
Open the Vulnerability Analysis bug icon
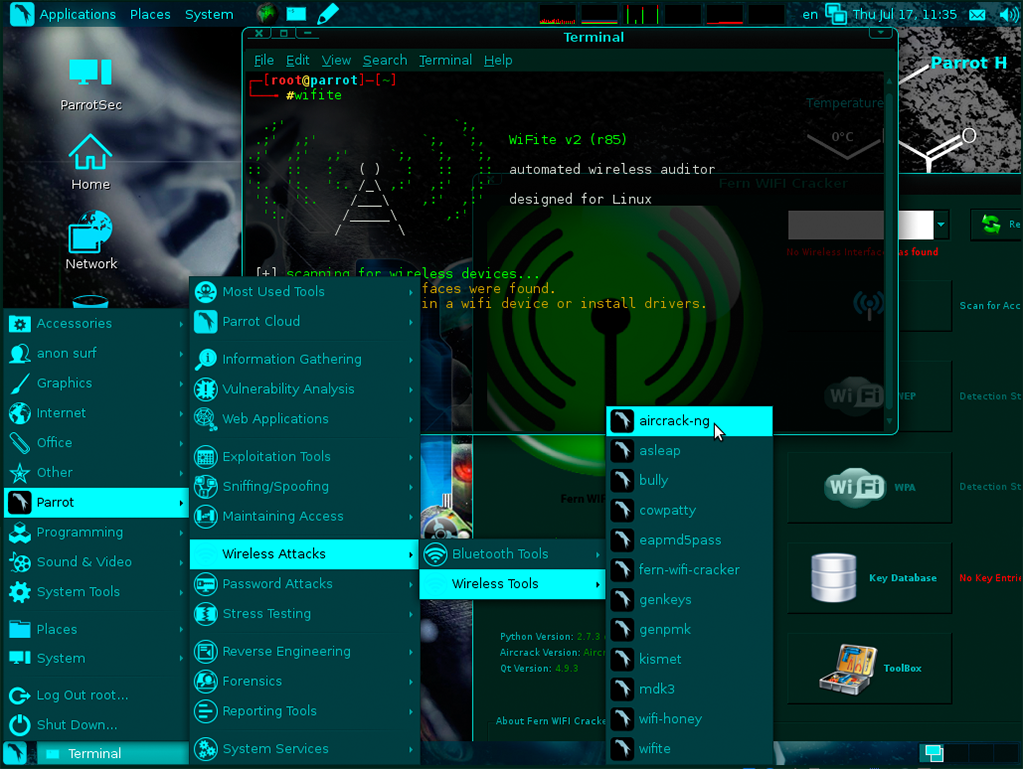(x=206, y=389)
